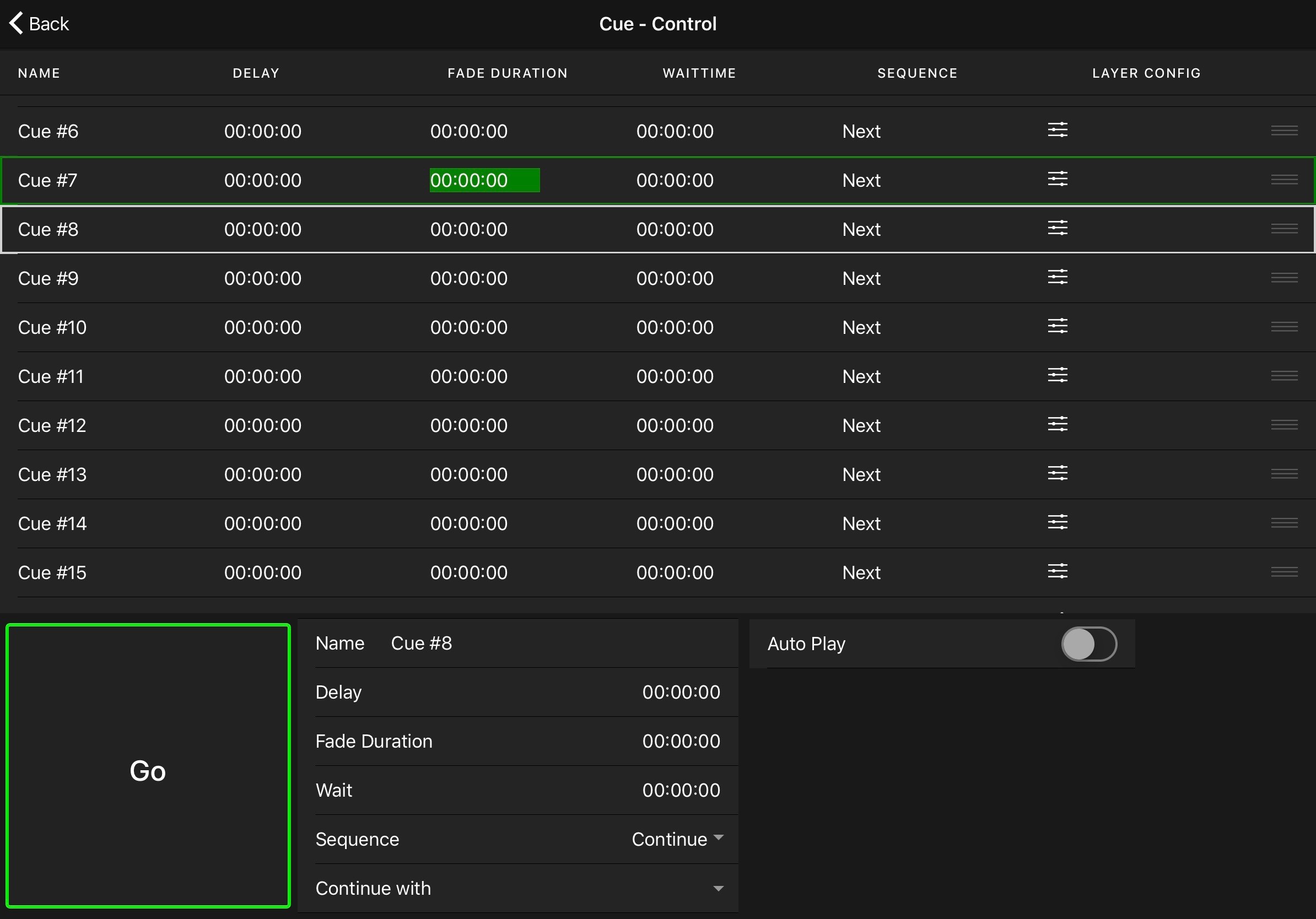Open layer config sliders for Cue #12
The width and height of the screenshot is (1316, 919).
(1058, 425)
